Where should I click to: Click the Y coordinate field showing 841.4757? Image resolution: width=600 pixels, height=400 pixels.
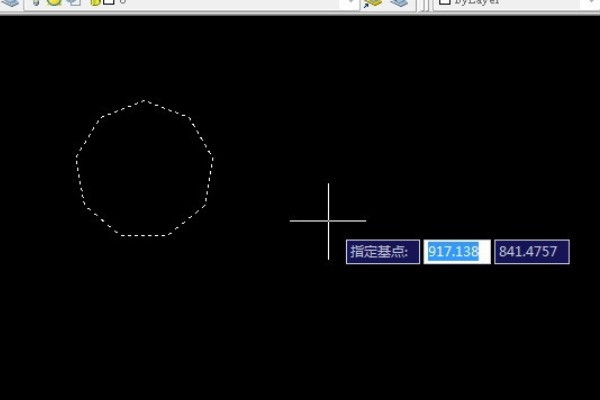coord(532,251)
